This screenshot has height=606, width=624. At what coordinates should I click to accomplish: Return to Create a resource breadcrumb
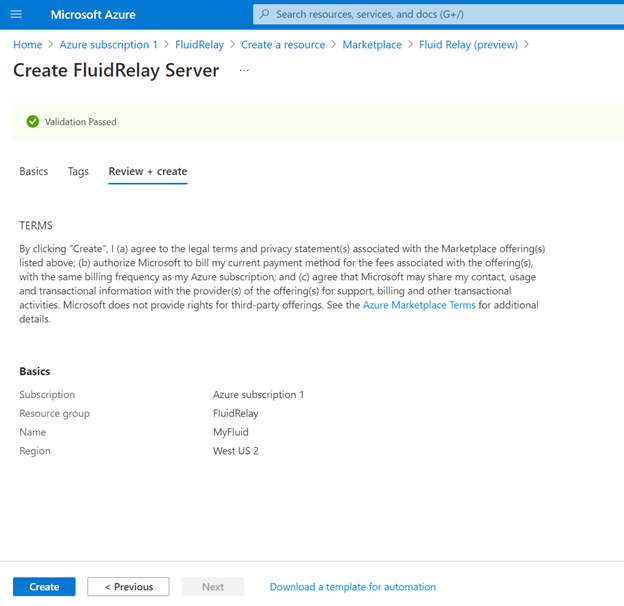point(283,45)
